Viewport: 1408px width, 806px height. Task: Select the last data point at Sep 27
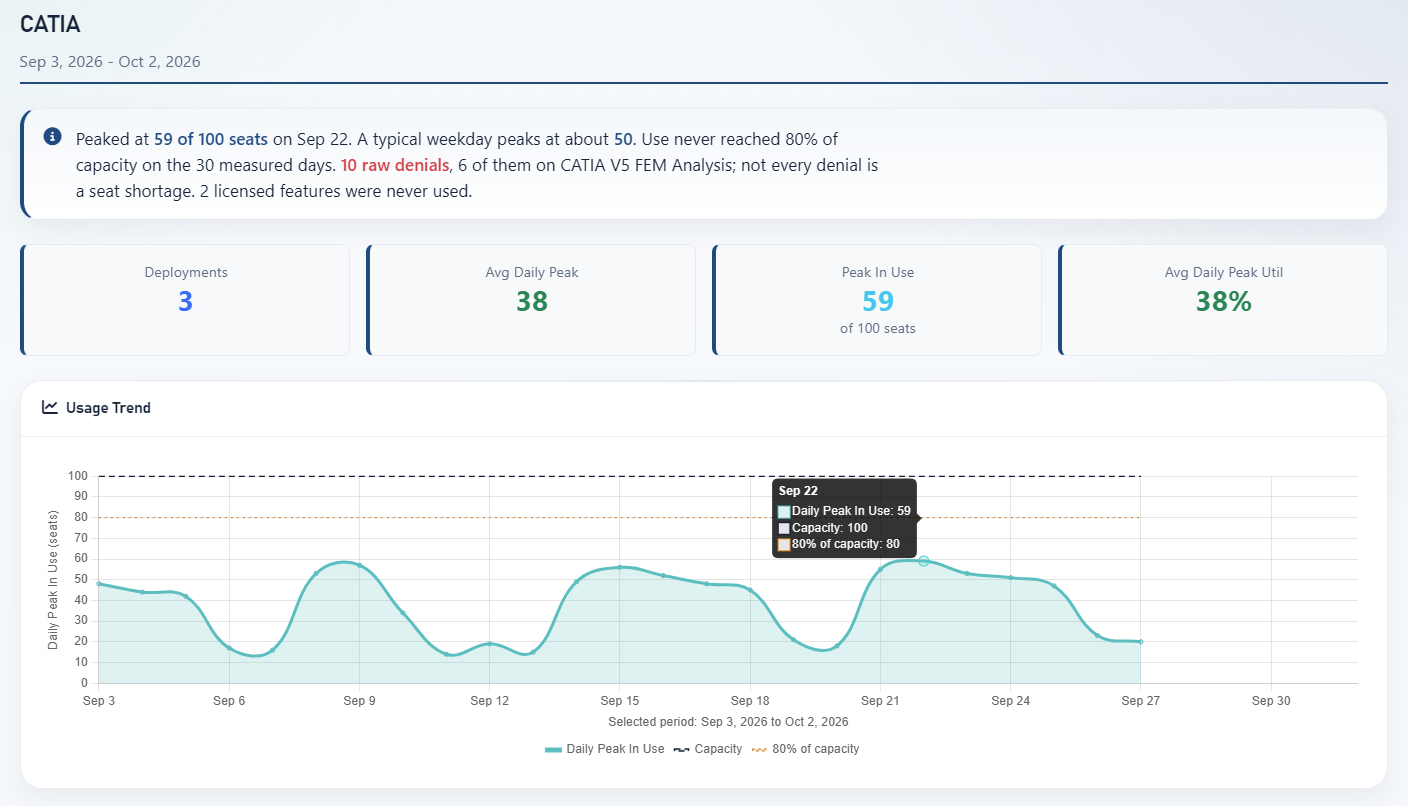click(1140, 642)
